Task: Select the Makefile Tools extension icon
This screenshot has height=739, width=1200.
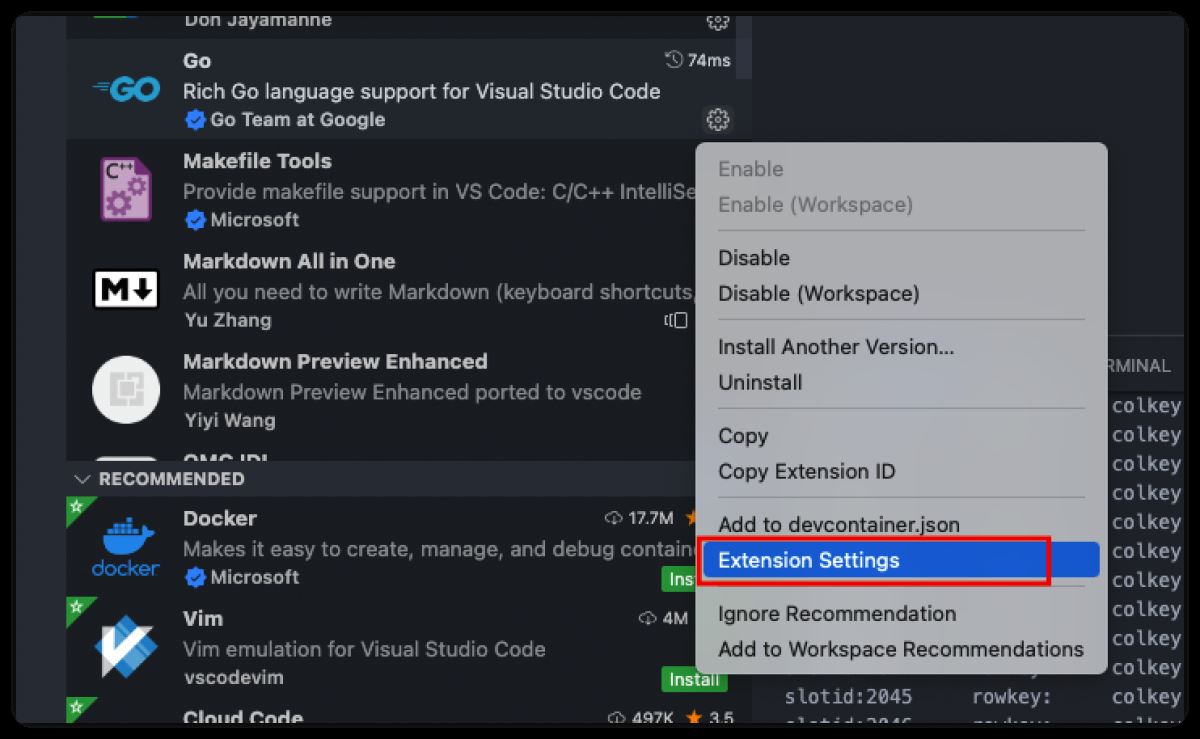Action: [x=126, y=189]
